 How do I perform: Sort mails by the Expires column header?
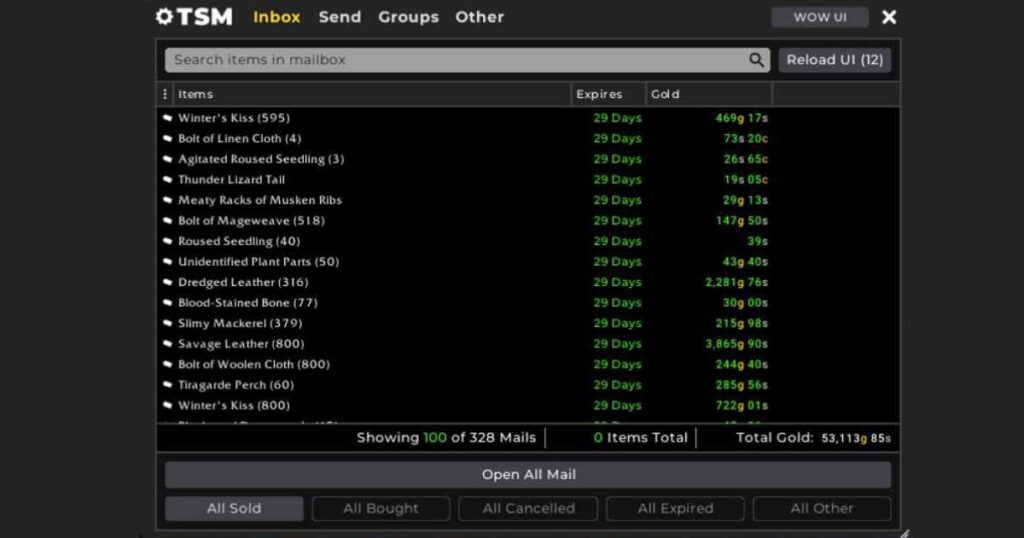coord(599,94)
